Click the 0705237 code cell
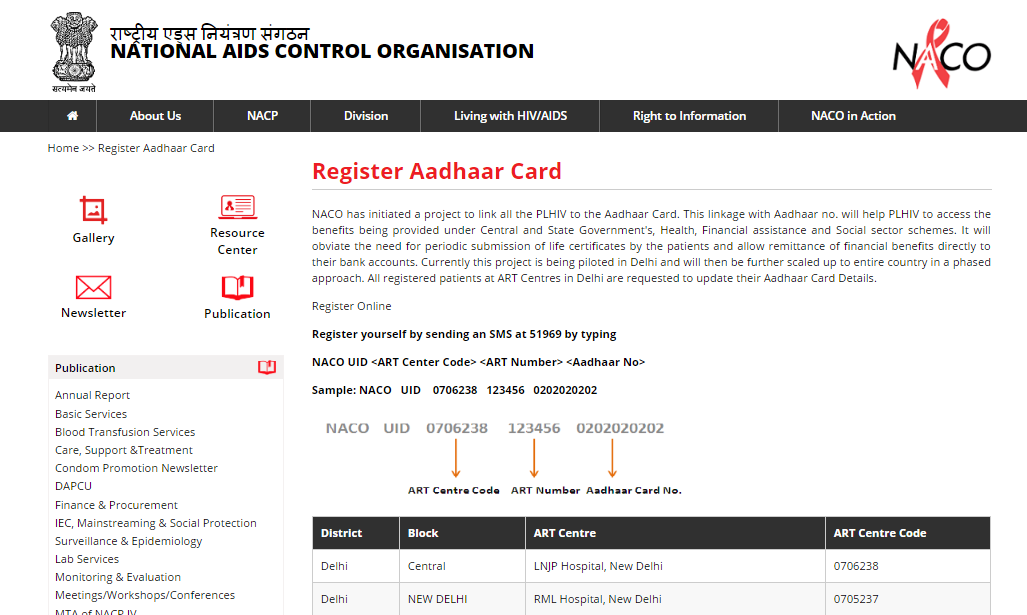1027x615 pixels. point(908,599)
